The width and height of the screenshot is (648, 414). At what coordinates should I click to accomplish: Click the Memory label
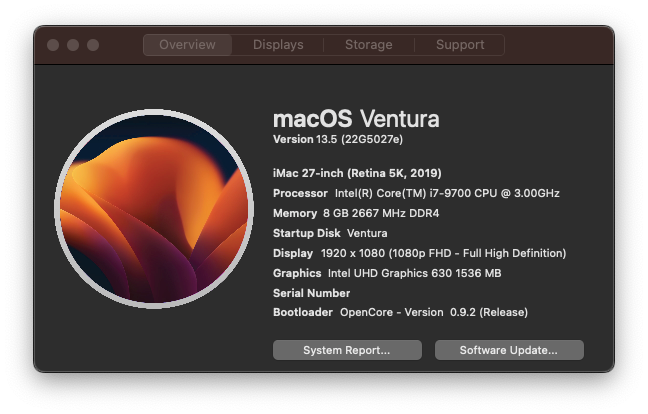click(295, 213)
